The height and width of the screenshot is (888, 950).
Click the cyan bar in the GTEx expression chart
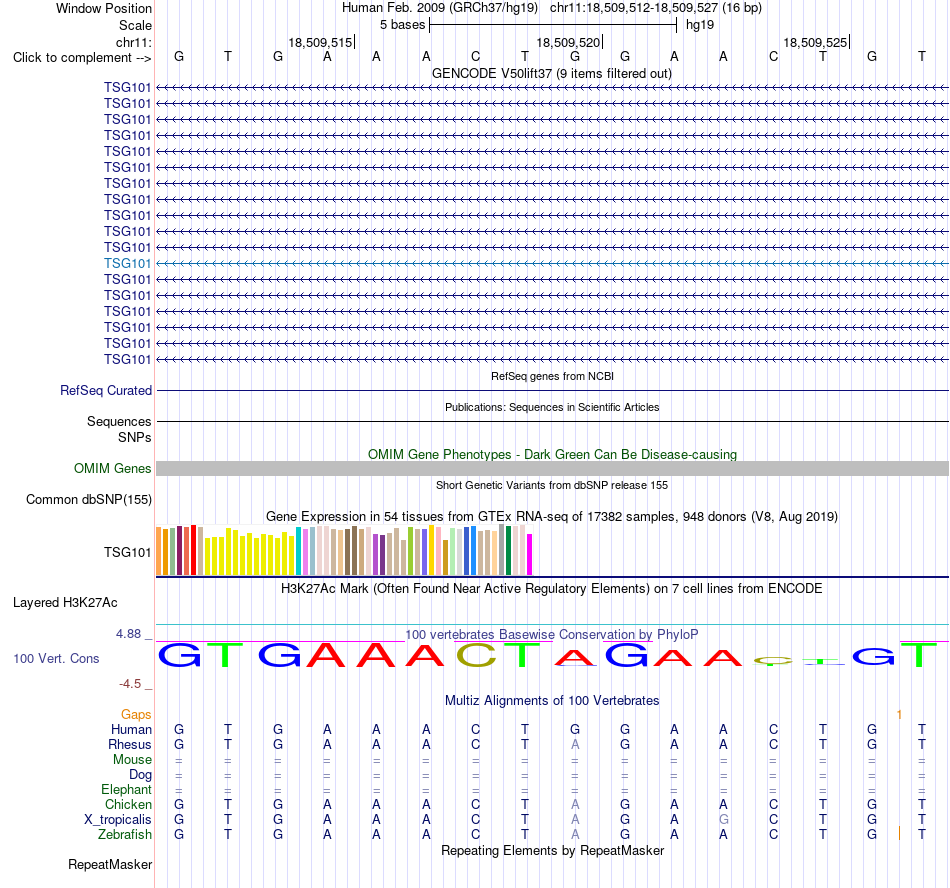(299, 551)
